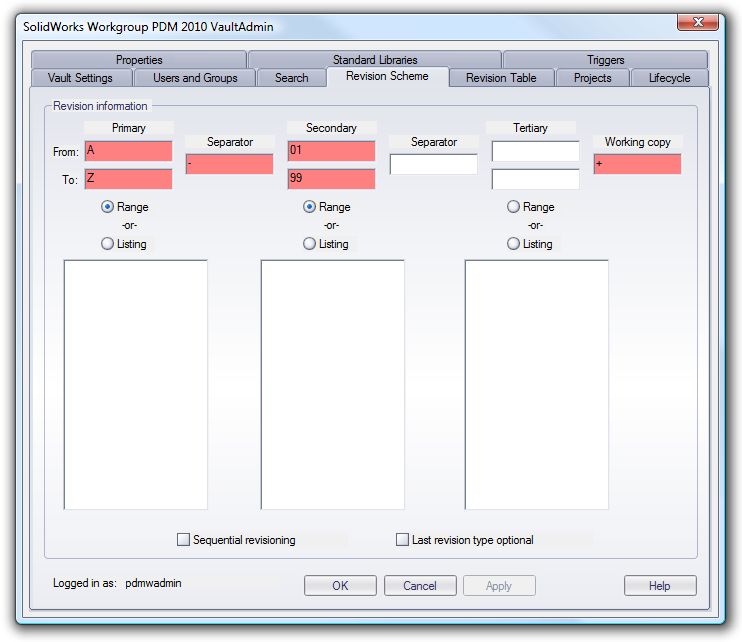
Task: Open the Users and Groups tab
Action: pyautogui.click(x=195, y=78)
